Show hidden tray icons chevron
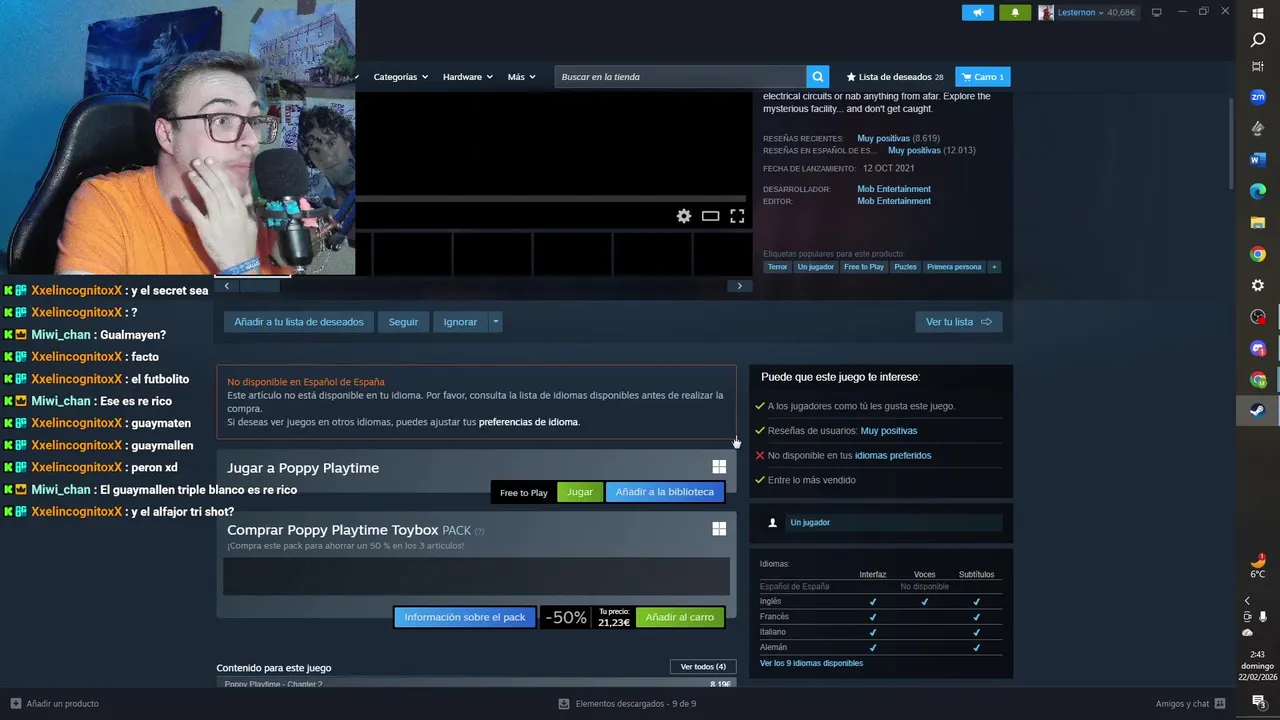1280x720 pixels. tap(1247, 601)
